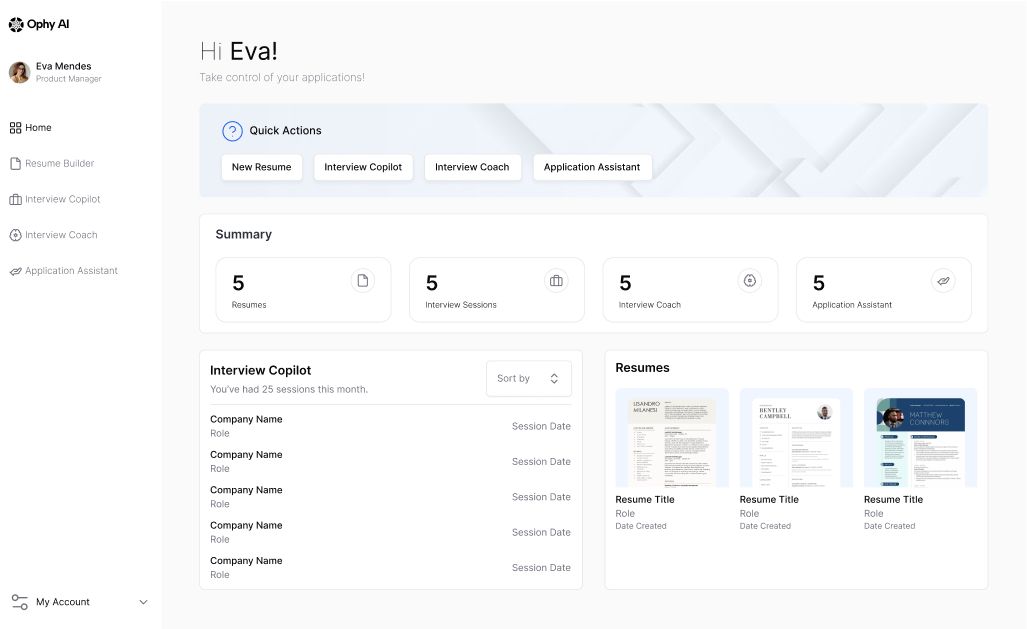
Task: Click the briefcase icon in Interview Sessions card
Action: [x=556, y=281]
